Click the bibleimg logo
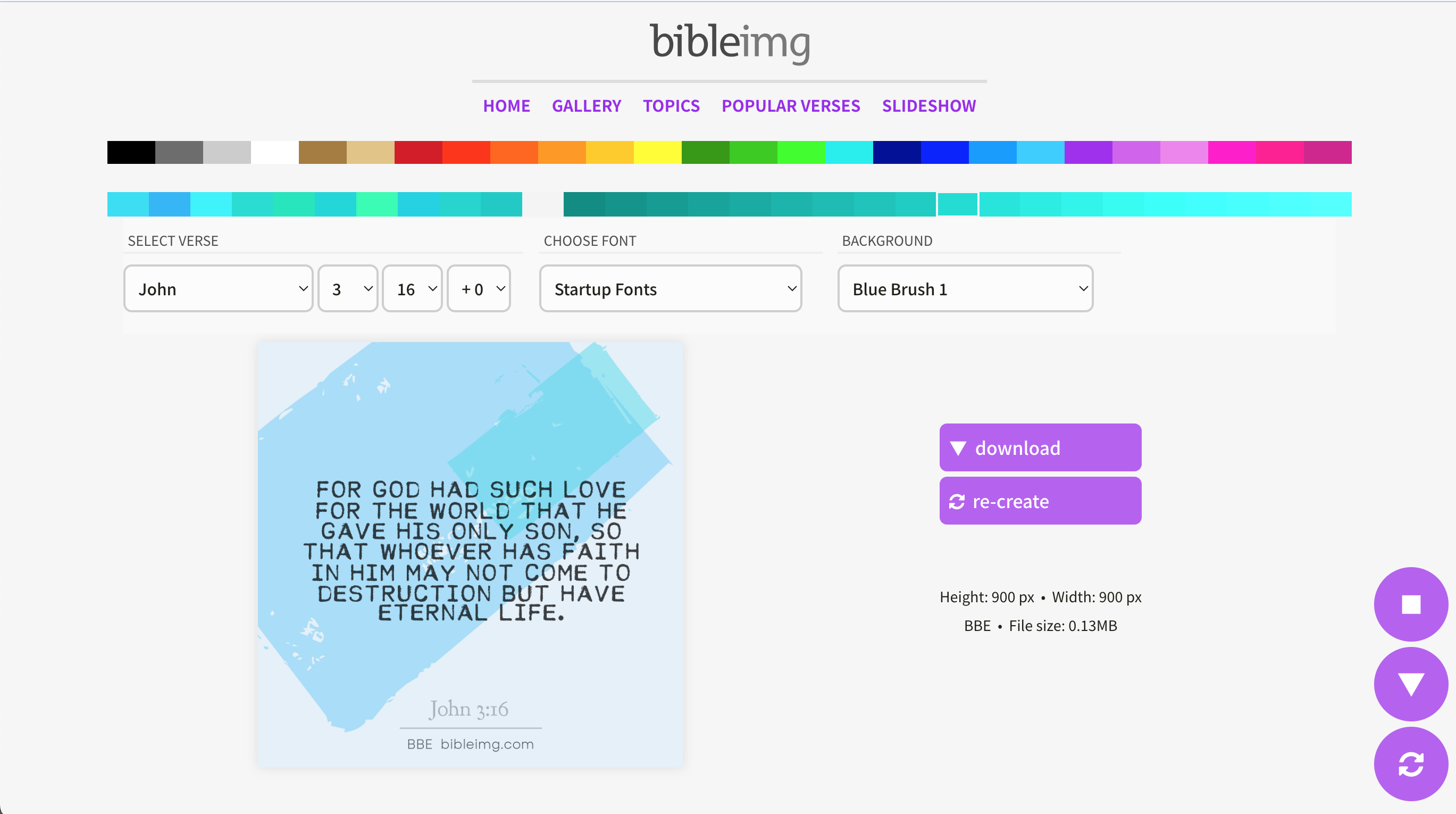The image size is (1456, 814). (x=729, y=43)
